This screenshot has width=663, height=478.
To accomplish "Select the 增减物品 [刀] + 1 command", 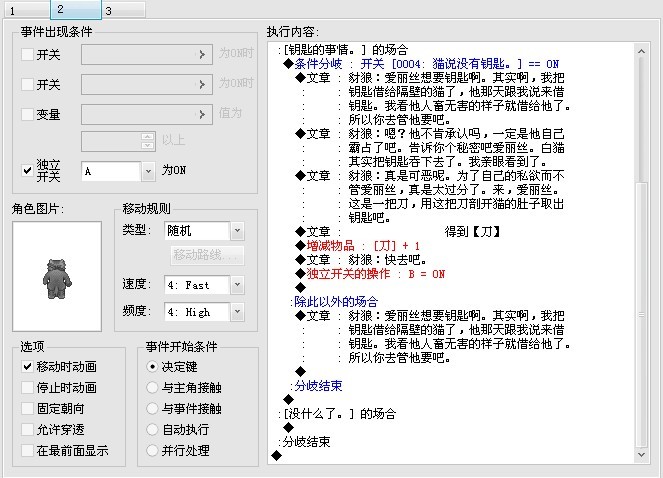I will [x=357, y=246].
